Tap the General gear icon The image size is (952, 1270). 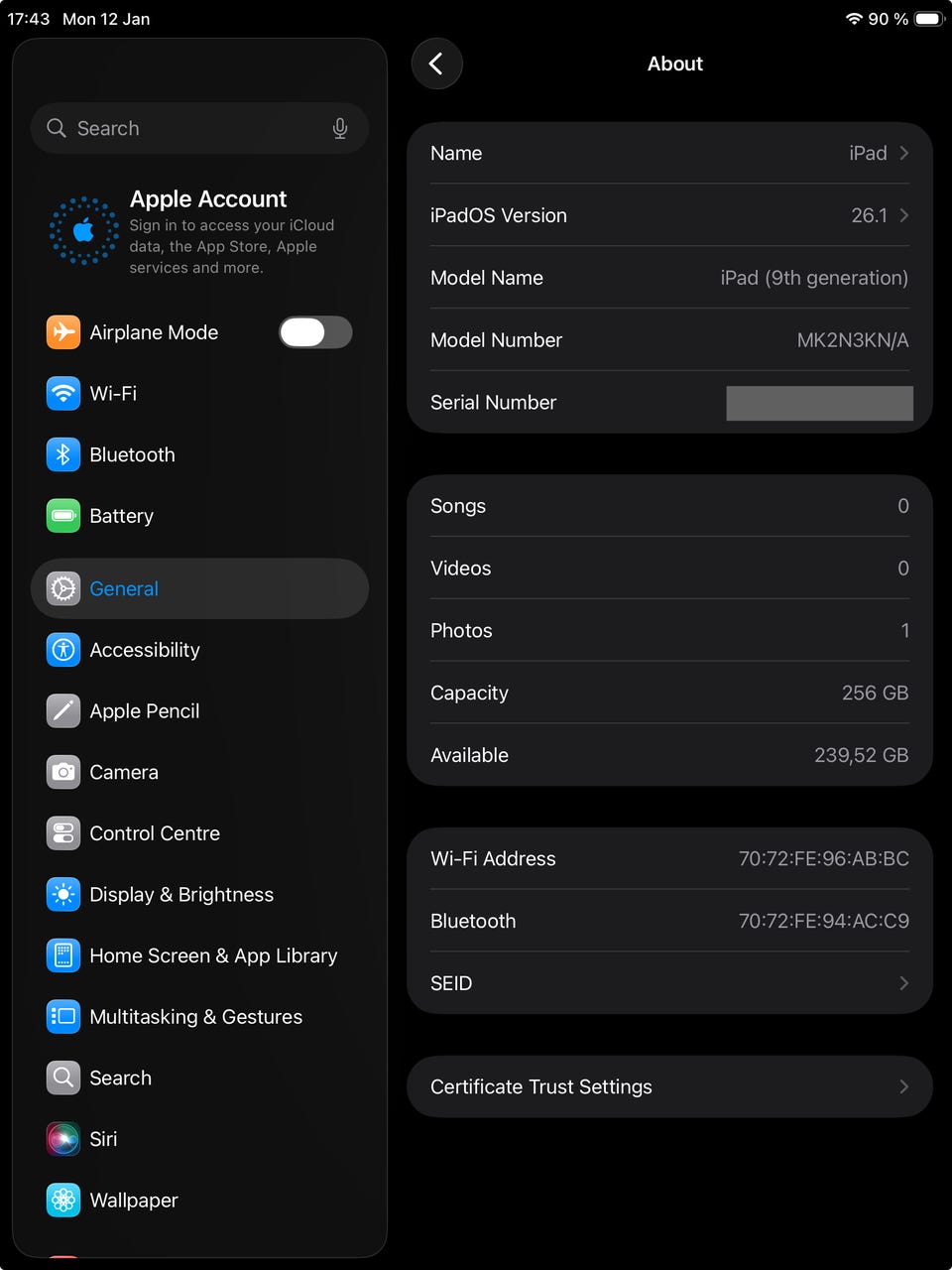tap(63, 589)
